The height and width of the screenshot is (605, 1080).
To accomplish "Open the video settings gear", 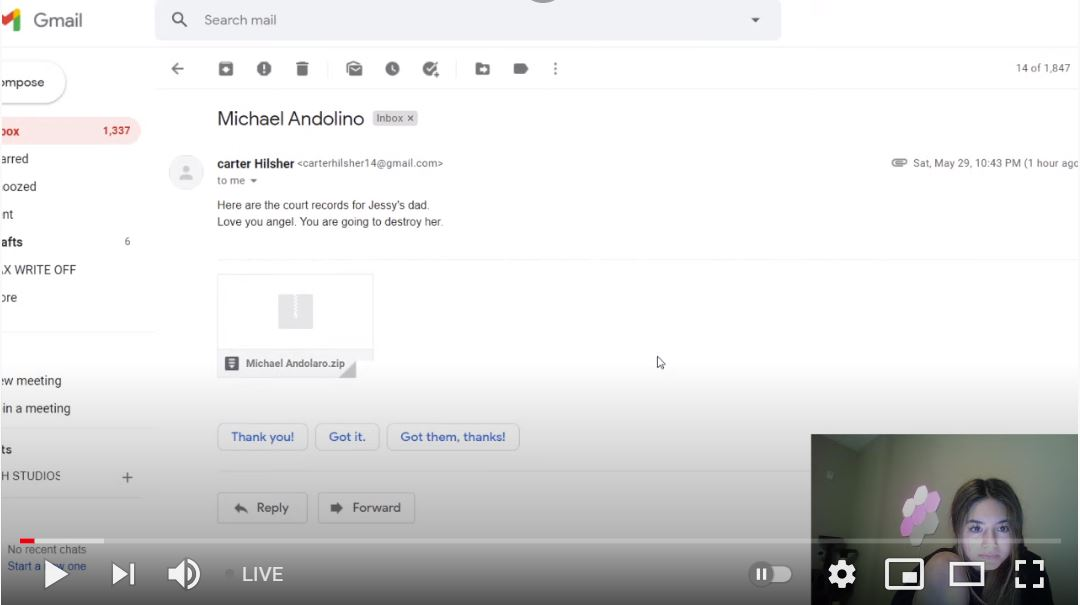I will pyautogui.click(x=842, y=574).
